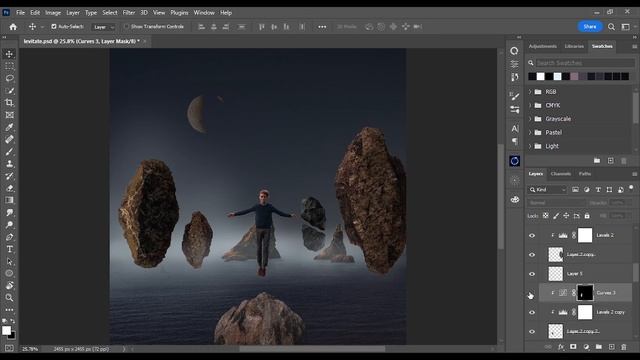Select the Crop tool
The width and height of the screenshot is (640, 360).
(x=9, y=102)
